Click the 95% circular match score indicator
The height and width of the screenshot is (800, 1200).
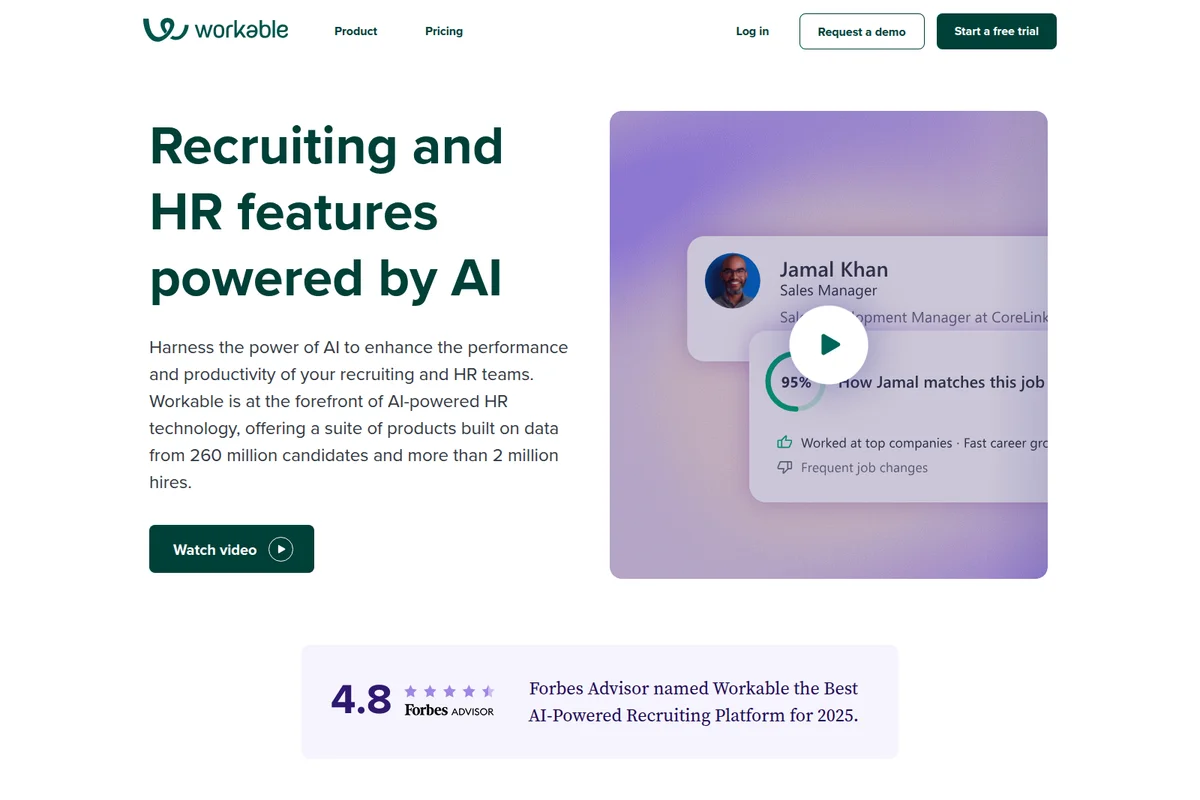coord(795,382)
